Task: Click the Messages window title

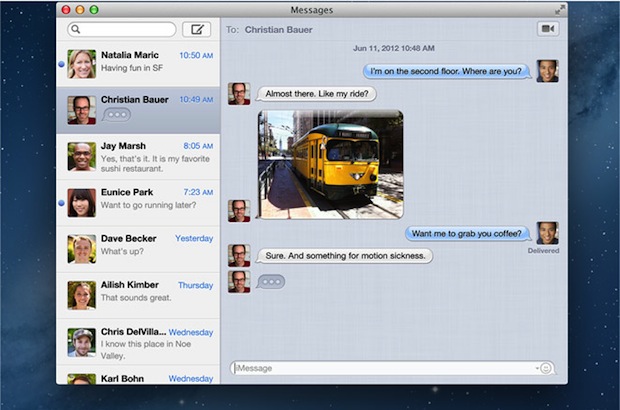Action: coord(312,10)
